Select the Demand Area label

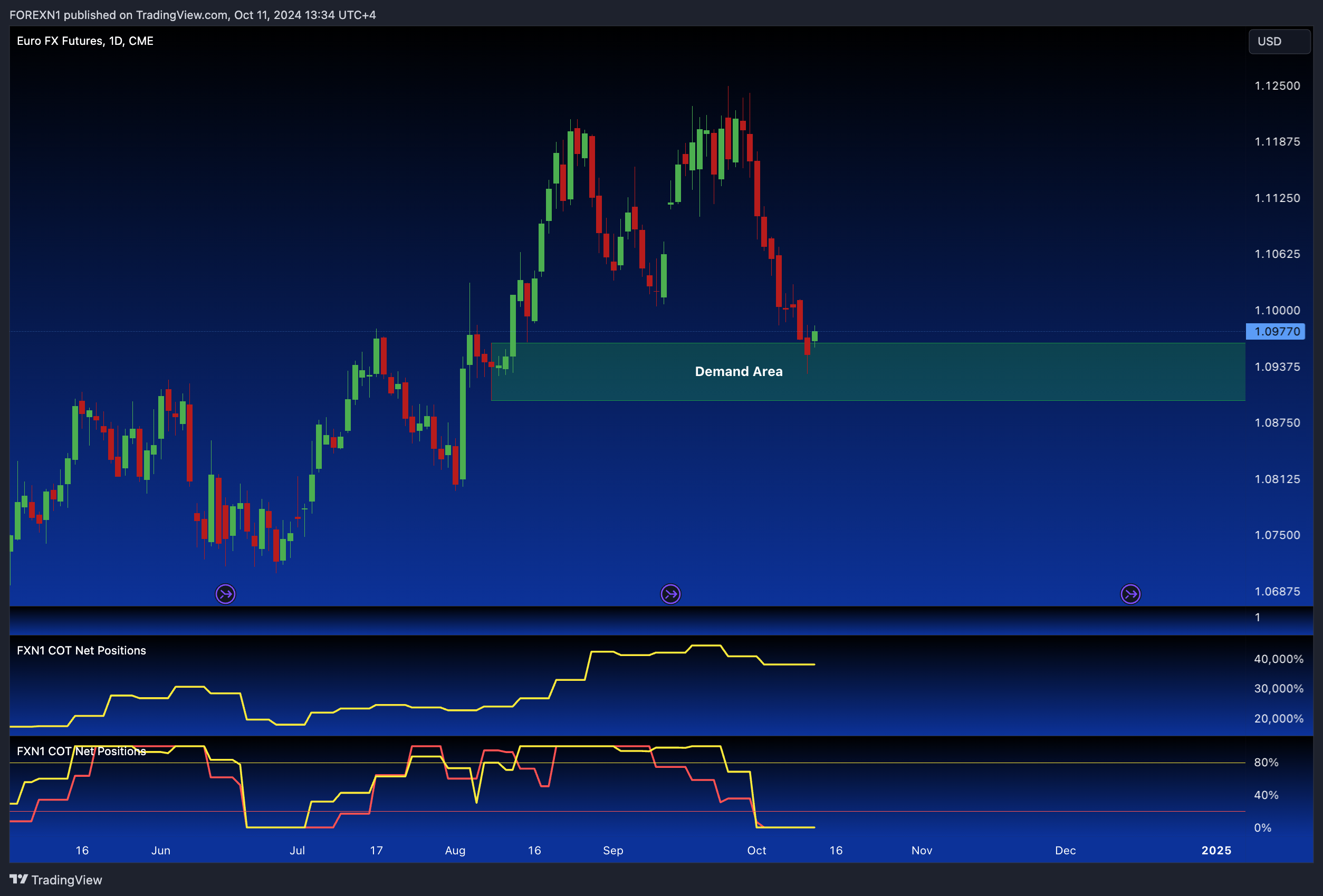point(739,371)
